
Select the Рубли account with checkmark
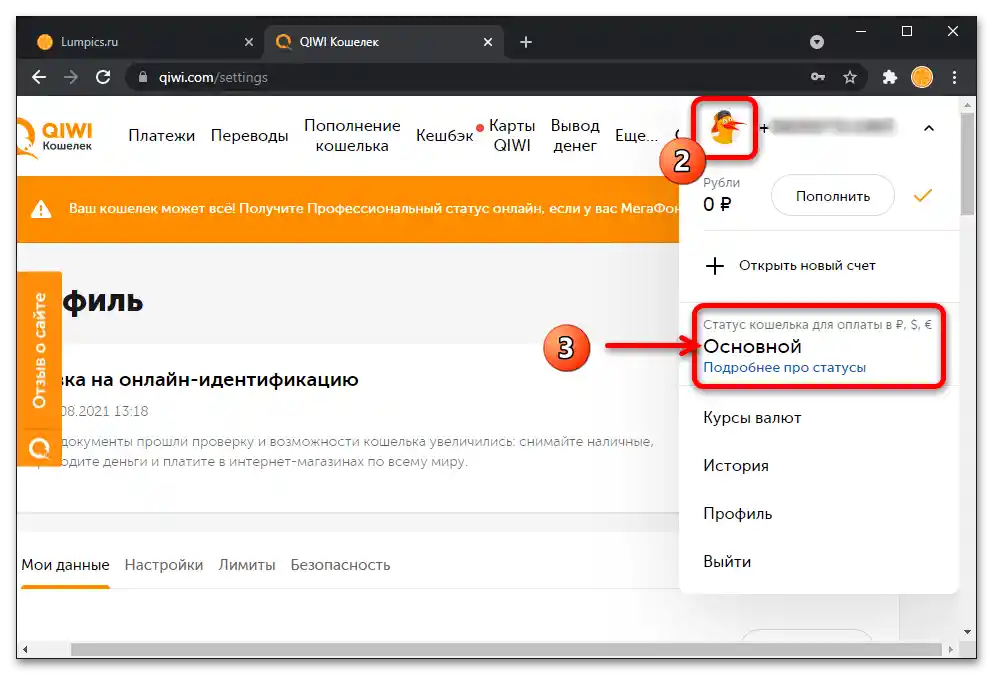pos(923,196)
